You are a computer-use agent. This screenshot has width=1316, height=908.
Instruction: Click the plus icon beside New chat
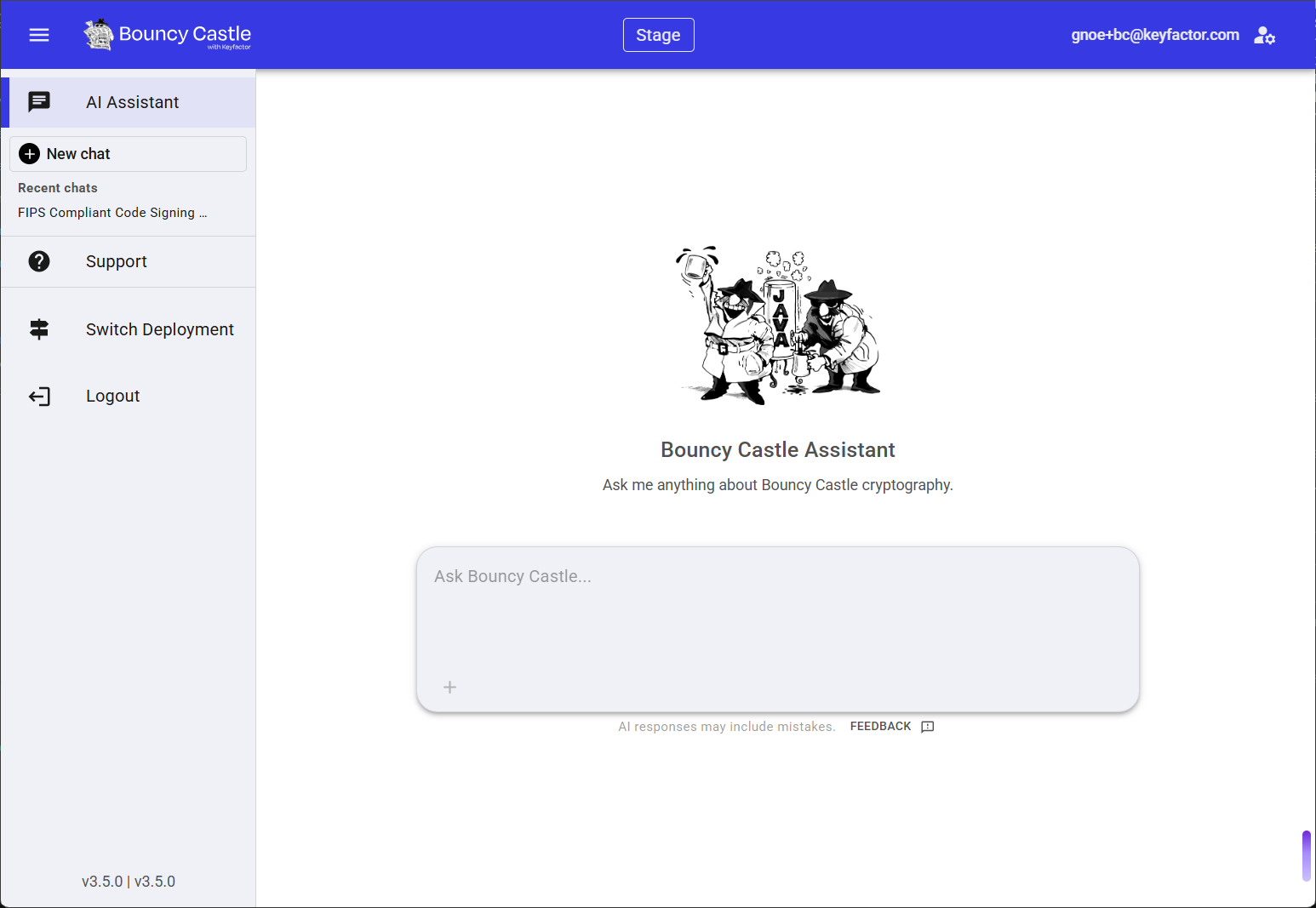(30, 154)
